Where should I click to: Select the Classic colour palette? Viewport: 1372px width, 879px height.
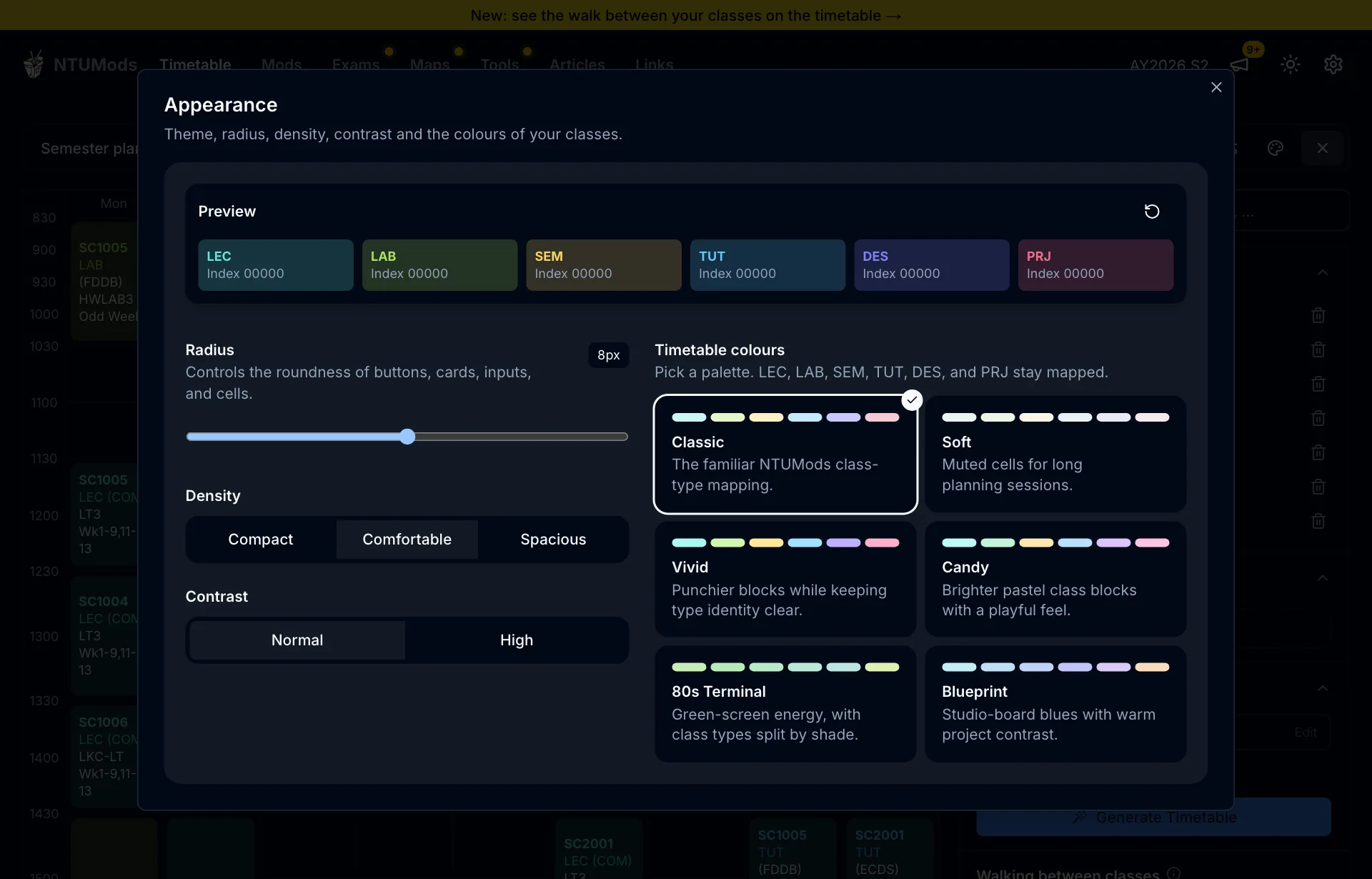point(785,454)
